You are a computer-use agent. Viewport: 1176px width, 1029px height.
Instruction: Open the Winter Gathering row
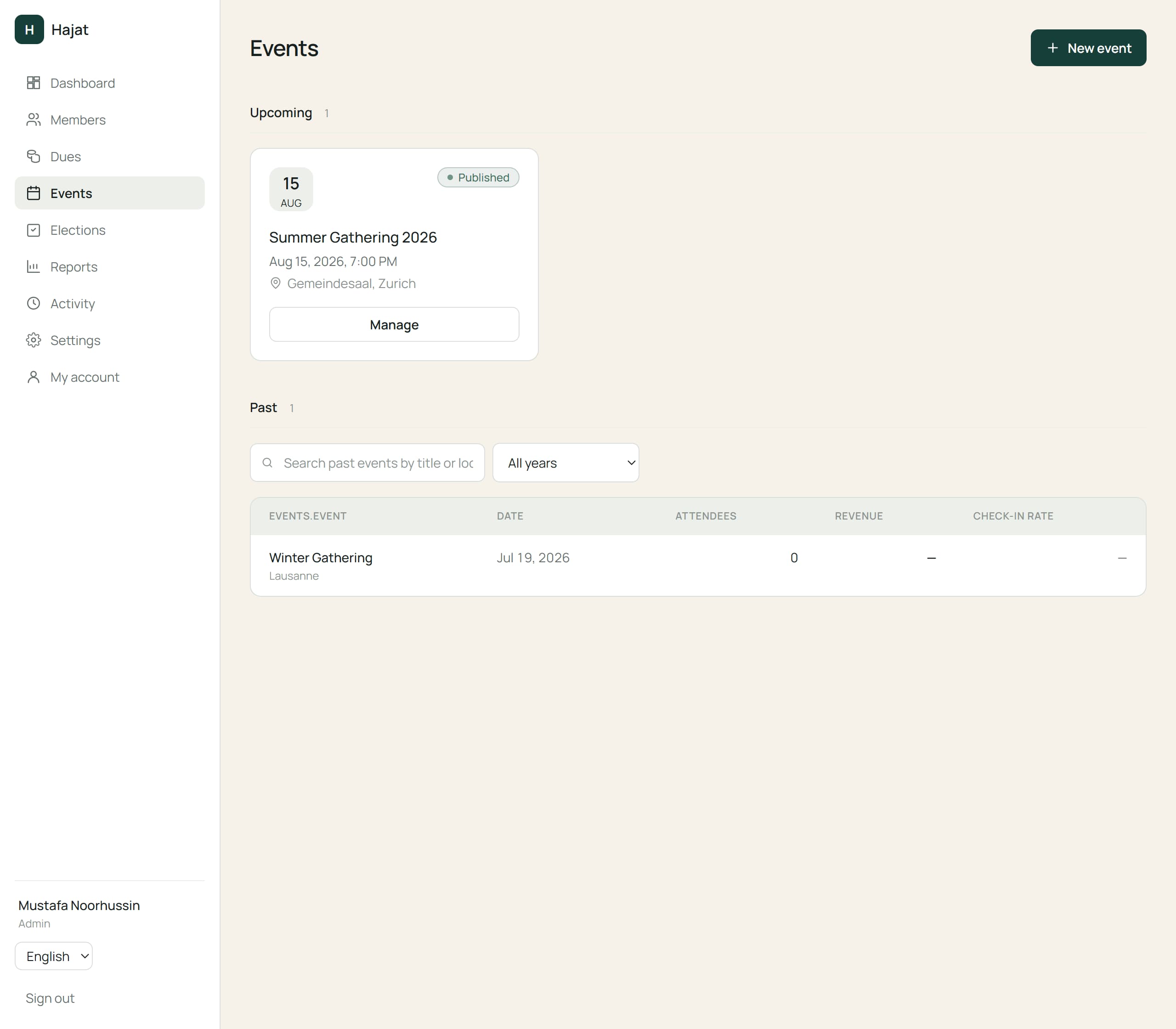pyautogui.click(x=698, y=565)
